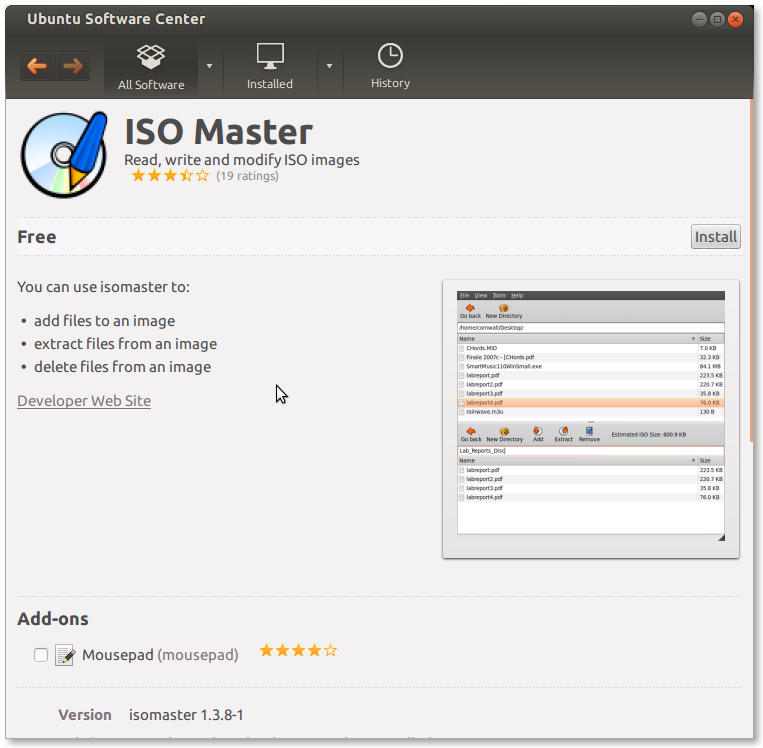Click the ISO Master title heading
Screen dimensions: 763x748
(218, 131)
